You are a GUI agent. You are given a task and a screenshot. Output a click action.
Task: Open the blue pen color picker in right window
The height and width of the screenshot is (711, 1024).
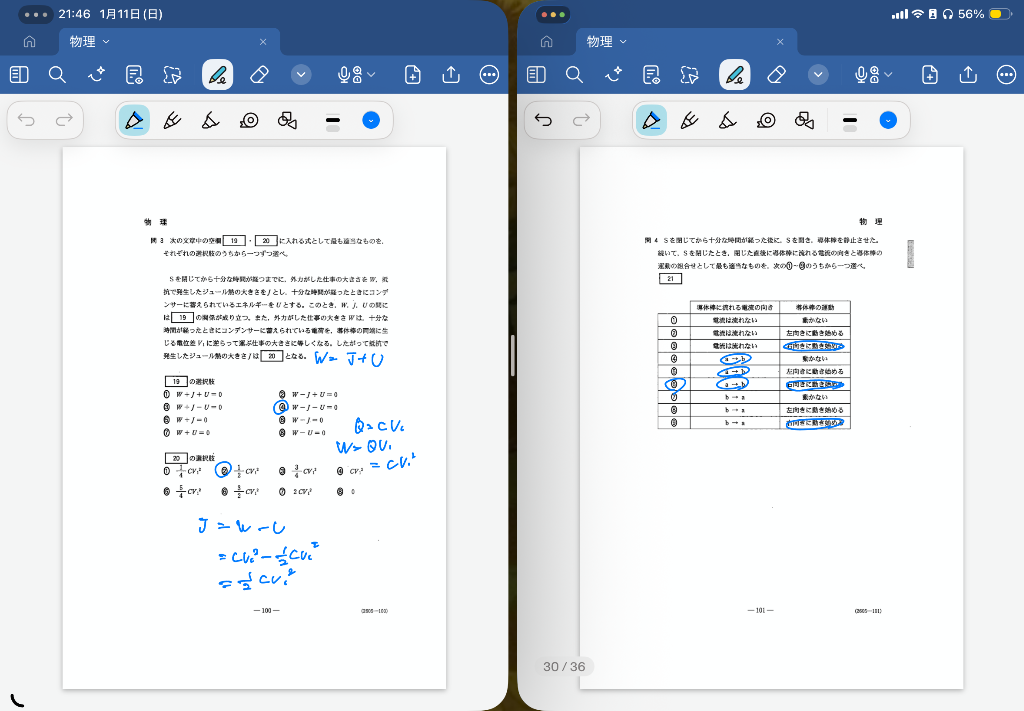[x=887, y=121]
